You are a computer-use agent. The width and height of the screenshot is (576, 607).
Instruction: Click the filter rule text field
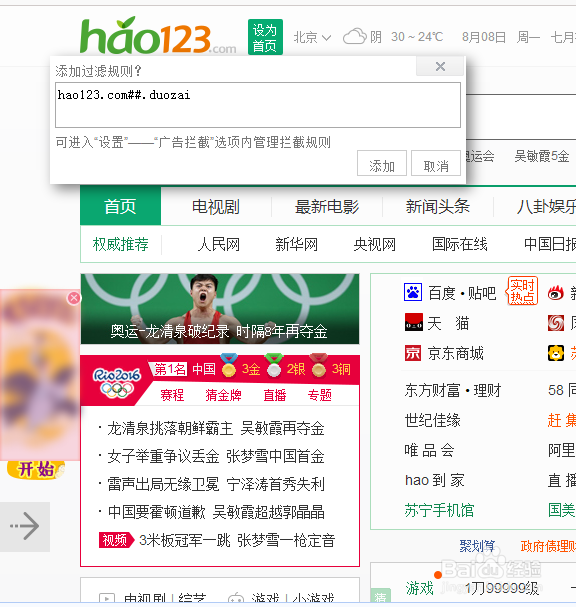pos(258,105)
